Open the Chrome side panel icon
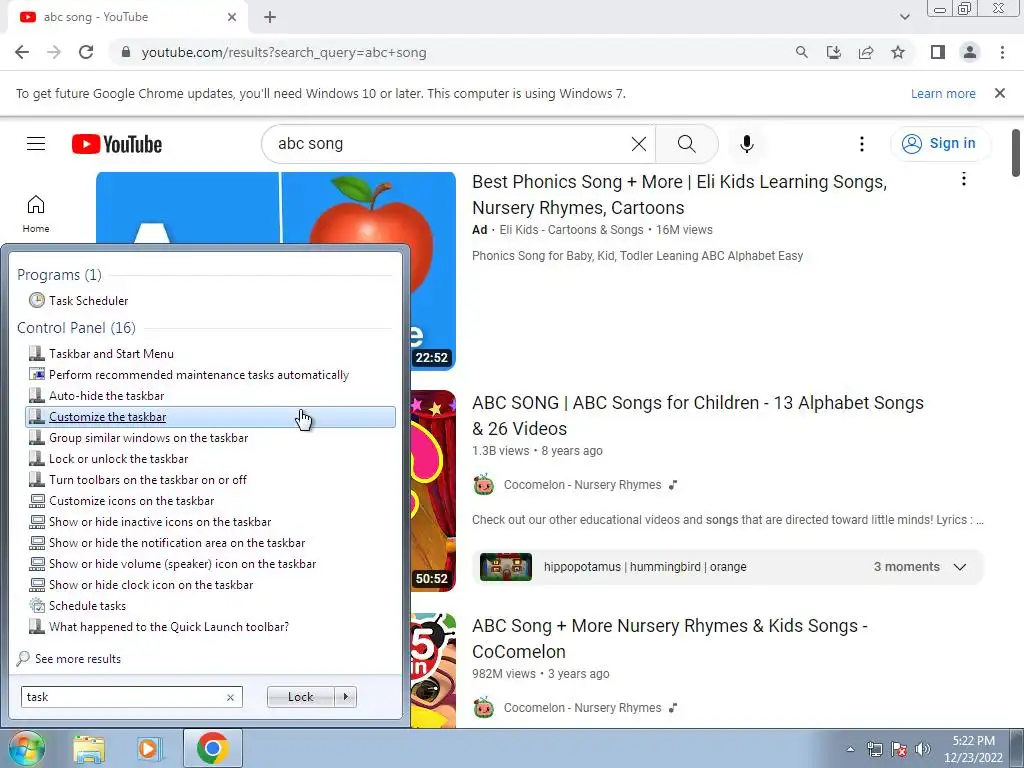This screenshot has width=1024, height=768. [938, 52]
